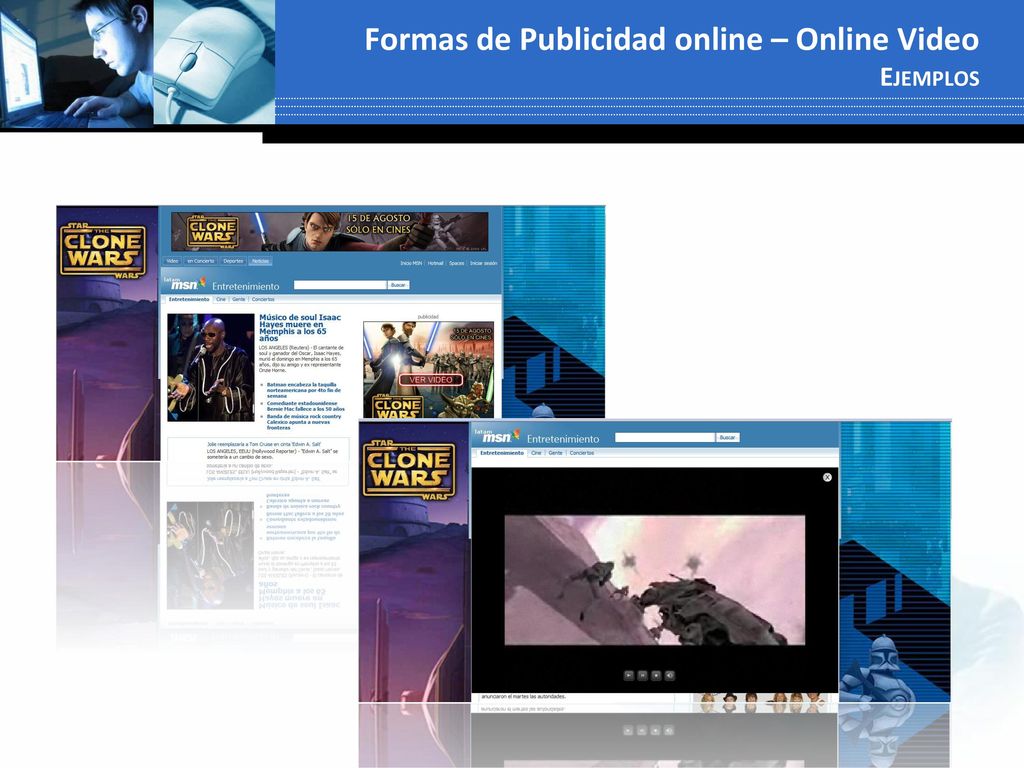This screenshot has width=1024, height=768.
Task: Select the Entretenimiento tab on the article page
Action: tap(189, 299)
